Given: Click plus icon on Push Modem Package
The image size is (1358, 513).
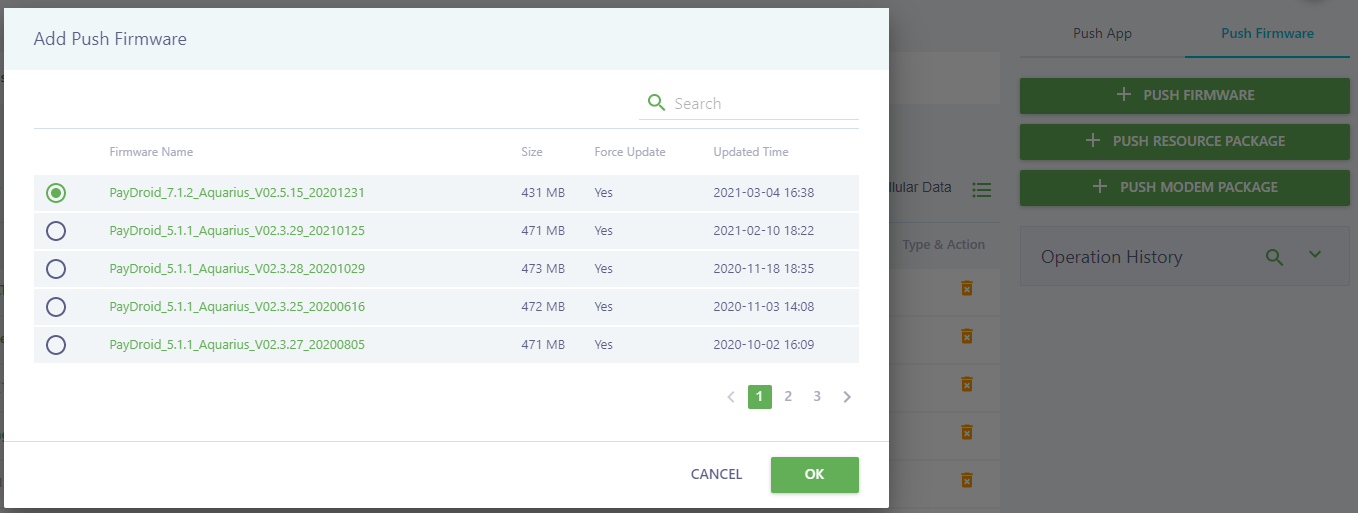Looking at the screenshot, I should [x=1100, y=187].
